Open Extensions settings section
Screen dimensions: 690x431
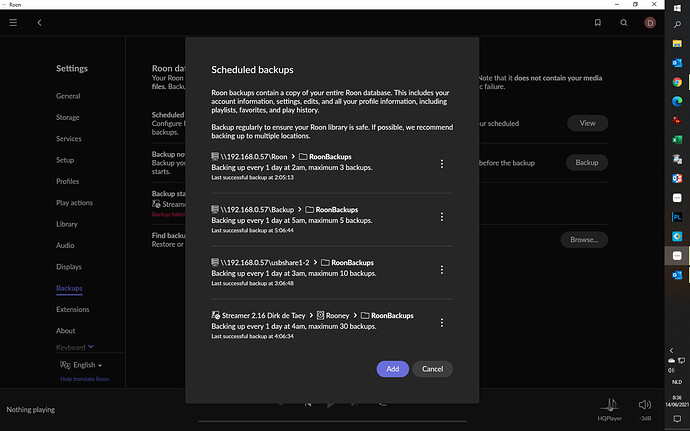[x=73, y=309]
